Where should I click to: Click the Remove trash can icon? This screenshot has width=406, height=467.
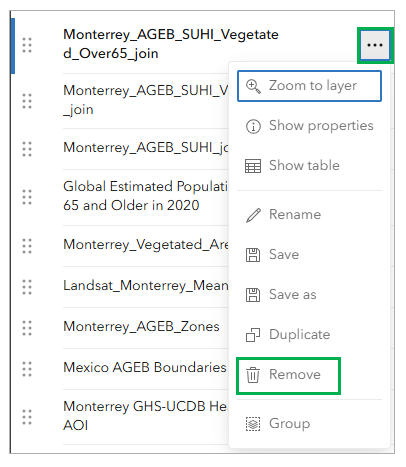coord(253,375)
